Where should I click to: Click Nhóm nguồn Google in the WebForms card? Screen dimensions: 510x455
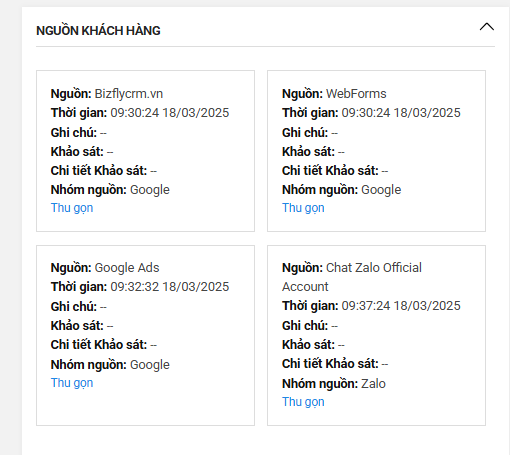(x=341, y=190)
